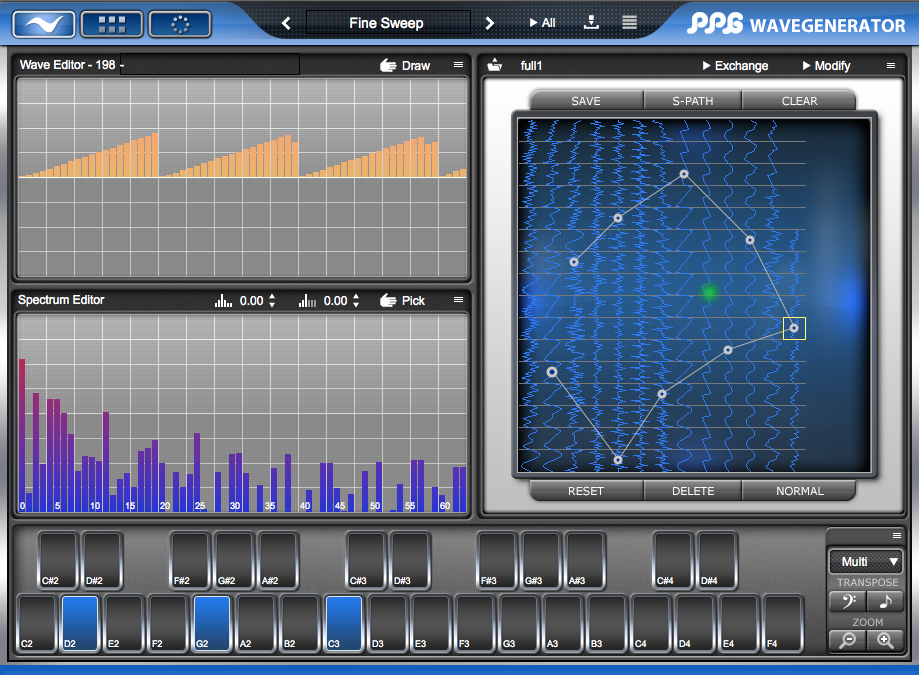Click the import icon next to the All selector
The height and width of the screenshot is (675, 919).
pos(590,22)
